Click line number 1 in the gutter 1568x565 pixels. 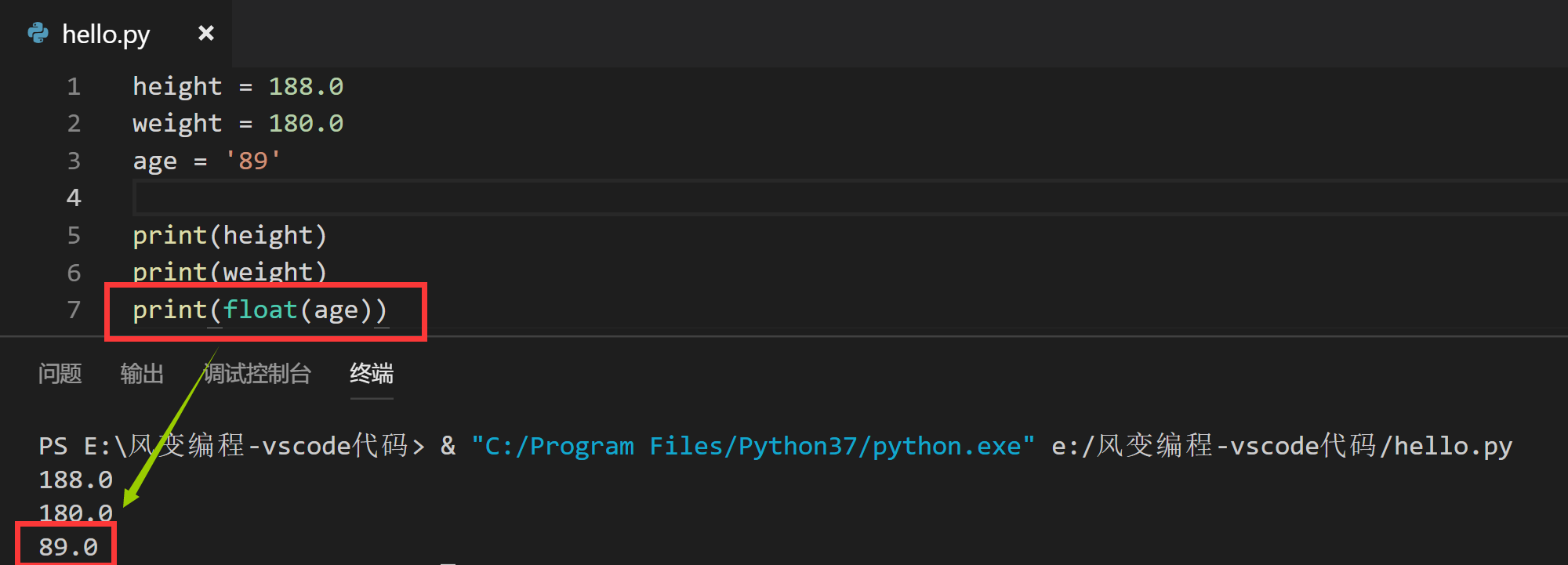tap(74, 86)
